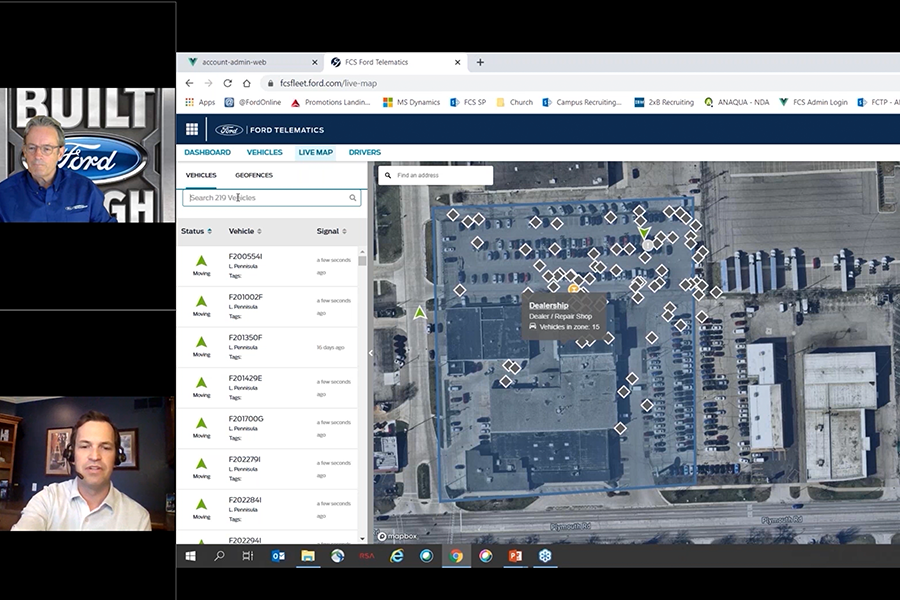The image size is (900, 600).
Task: Open the Apps bookmark icon
Action: [189, 102]
